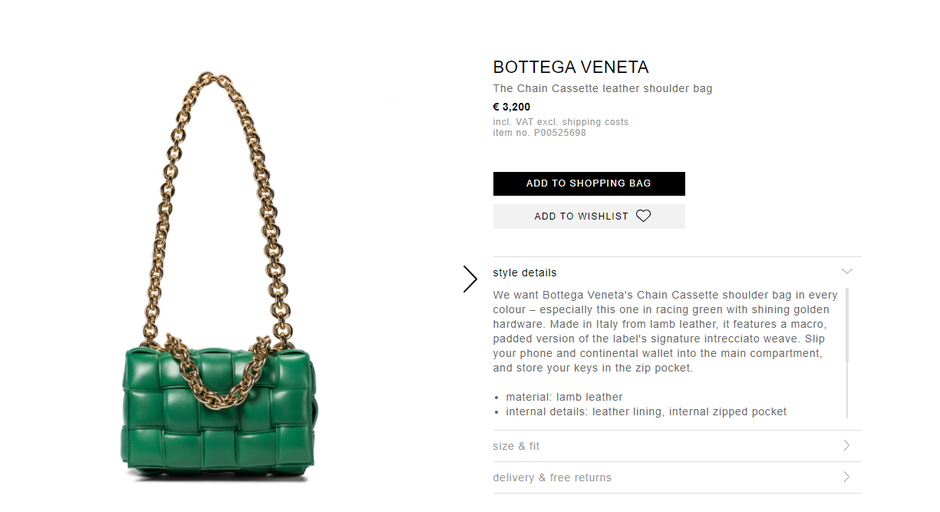Expand delivery & free returns chevron
The width and height of the screenshot is (940, 512).
coord(846,477)
